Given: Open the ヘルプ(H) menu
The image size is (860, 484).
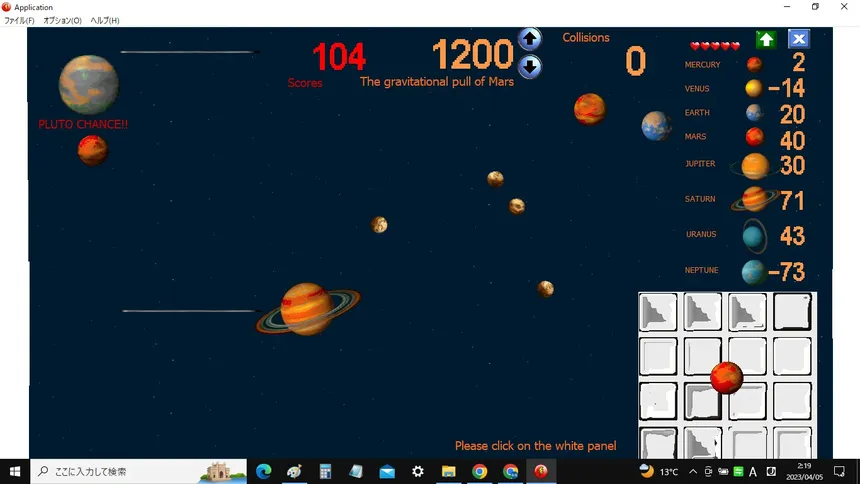Looking at the screenshot, I should coord(104,20).
